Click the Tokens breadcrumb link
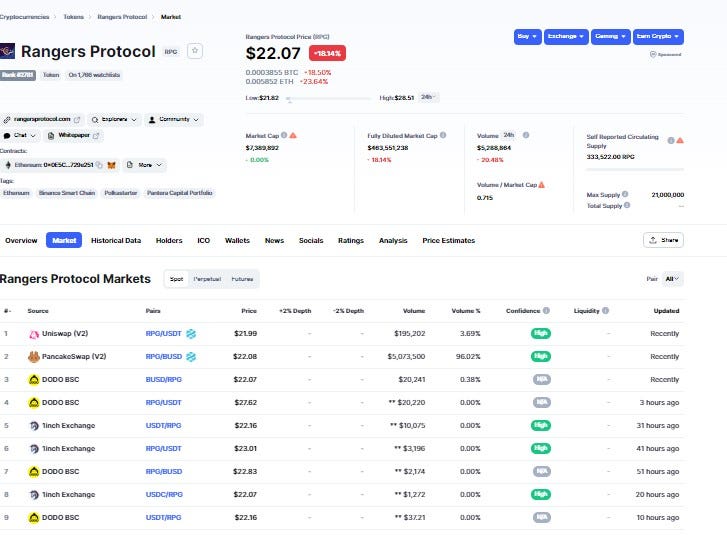The width and height of the screenshot is (727, 535). [x=73, y=17]
